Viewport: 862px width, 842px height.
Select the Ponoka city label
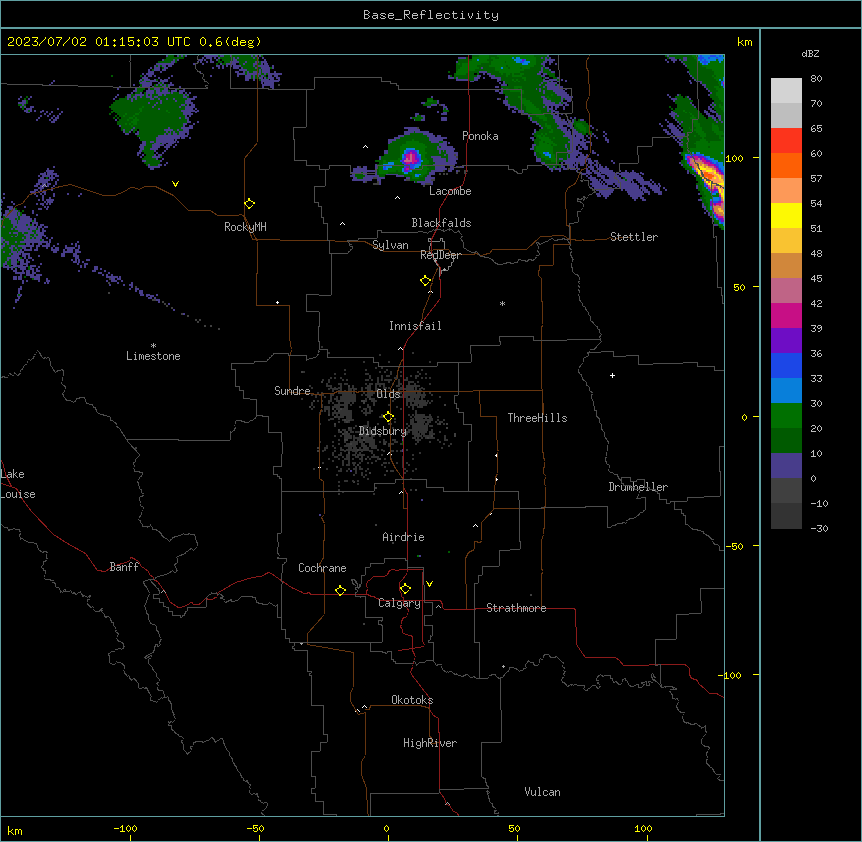pyautogui.click(x=480, y=136)
